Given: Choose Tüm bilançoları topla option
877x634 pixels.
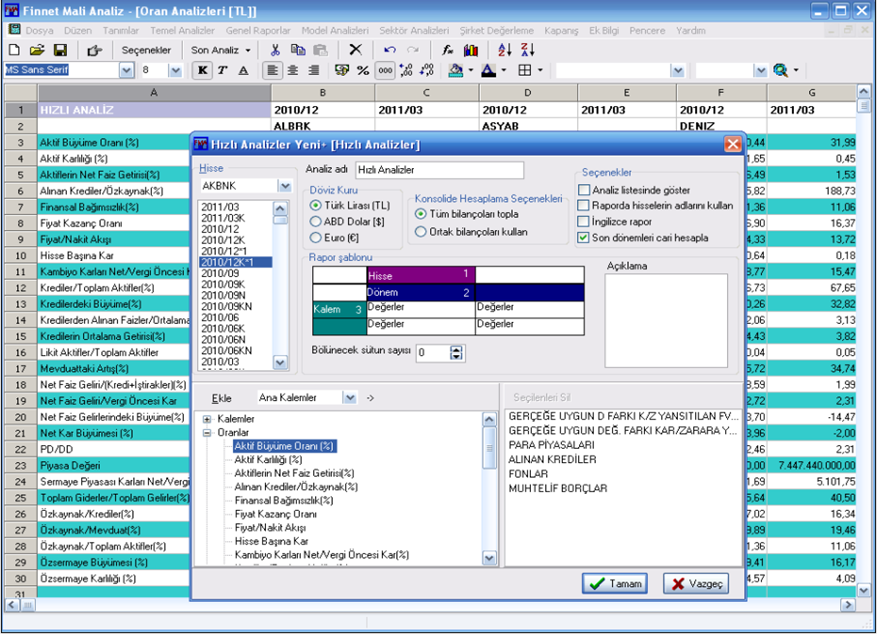Looking at the screenshot, I should tap(421, 214).
